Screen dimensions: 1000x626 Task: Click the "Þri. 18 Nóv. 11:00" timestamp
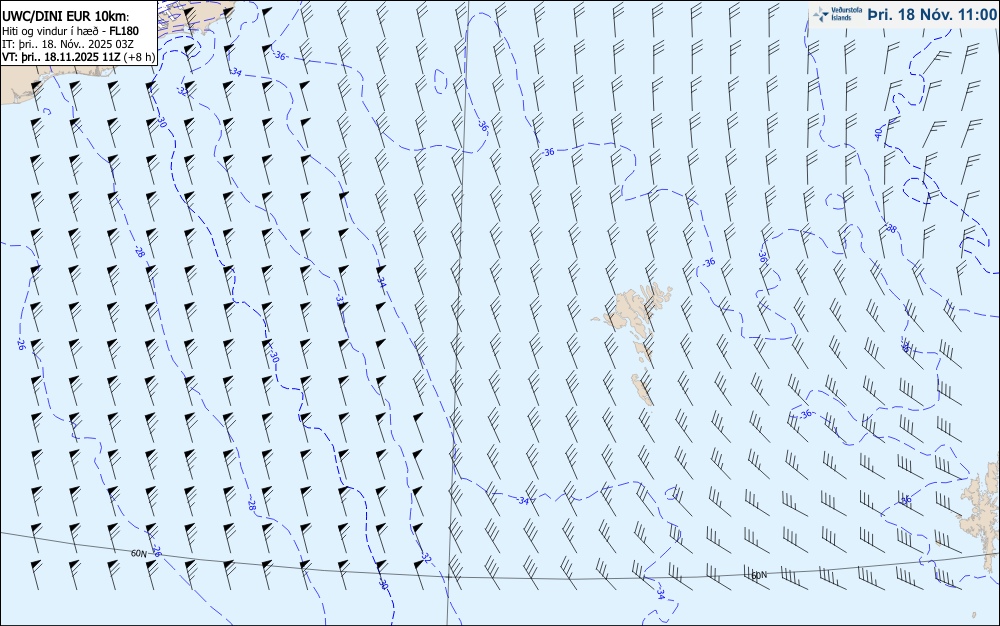(932, 15)
